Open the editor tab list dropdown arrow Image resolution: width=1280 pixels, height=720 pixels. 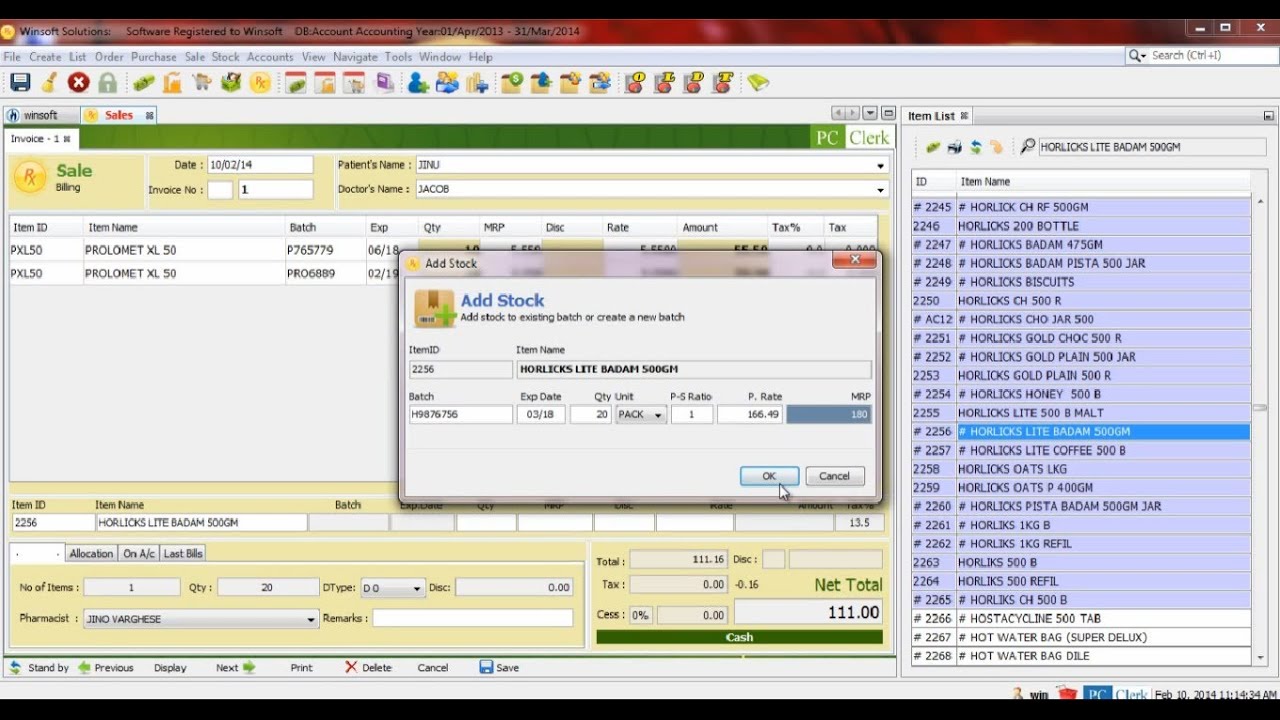point(870,114)
